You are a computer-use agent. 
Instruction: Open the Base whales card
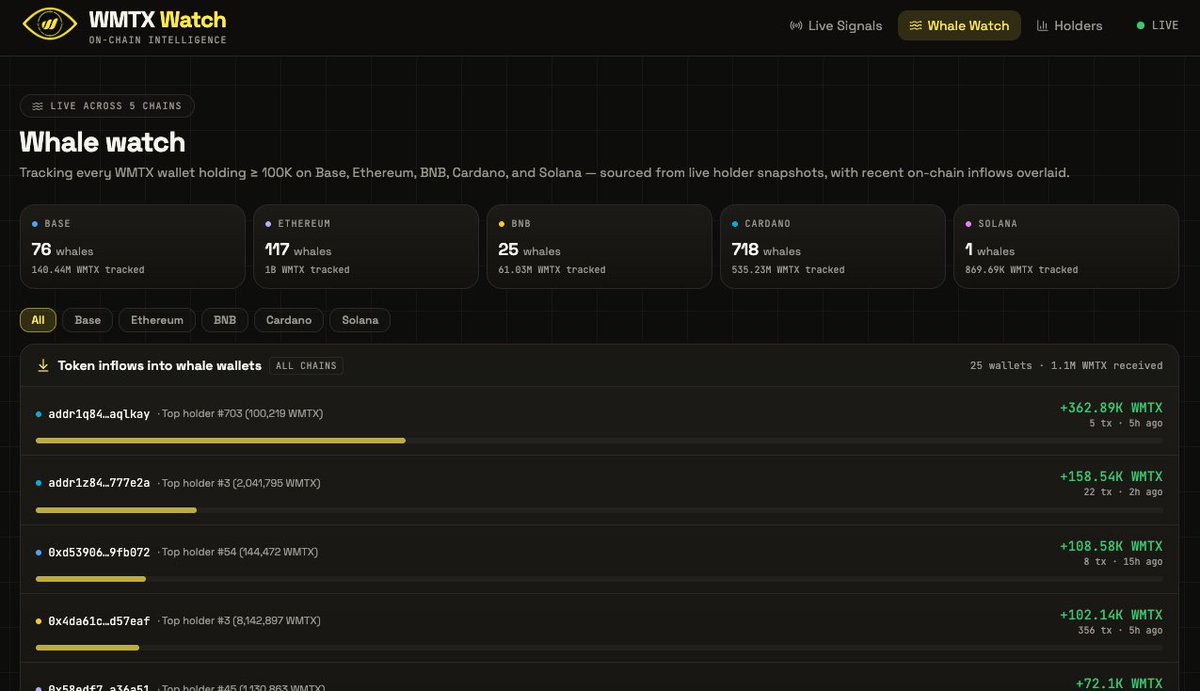pos(132,247)
